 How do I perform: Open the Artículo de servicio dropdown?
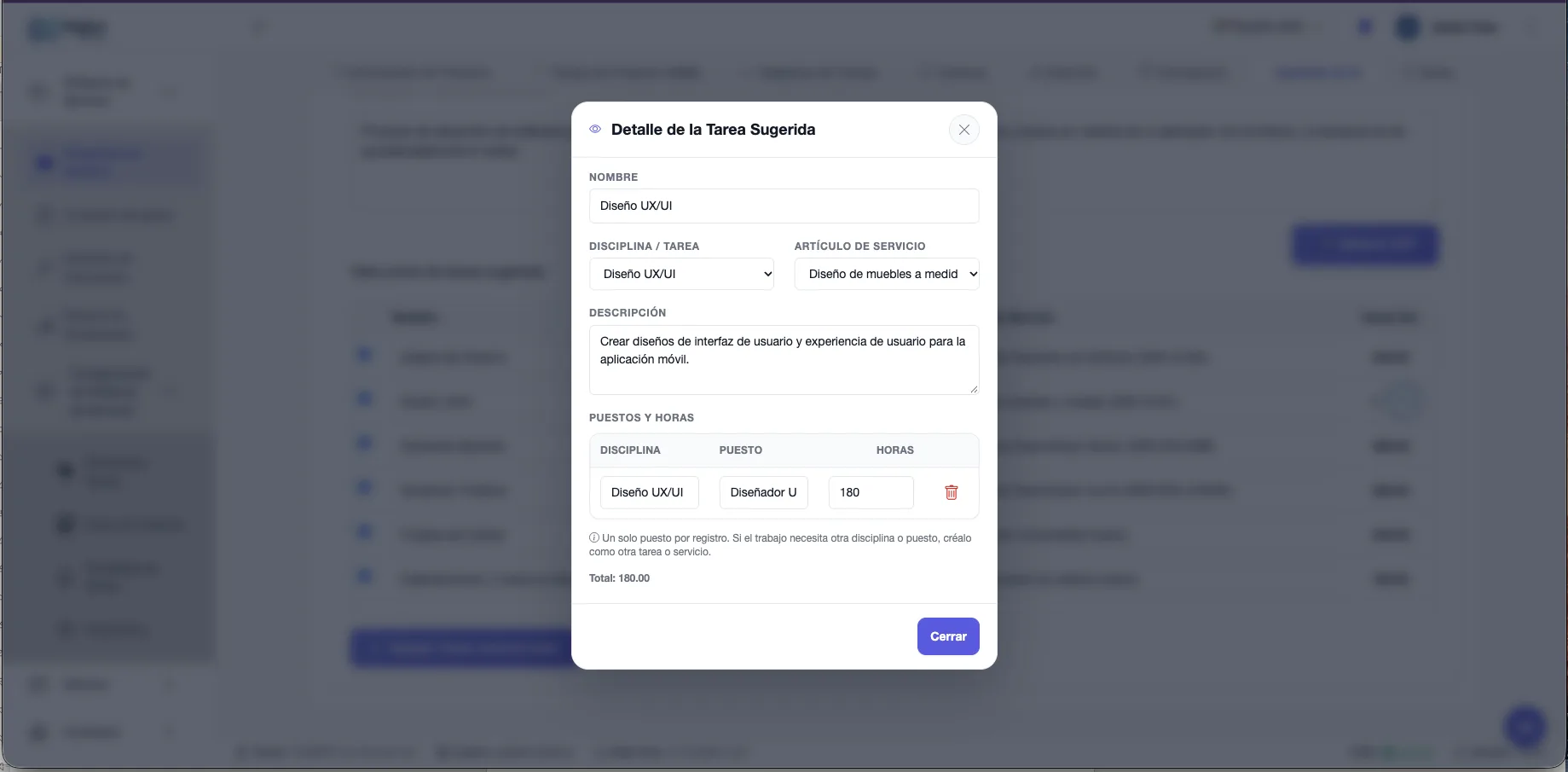coord(887,274)
